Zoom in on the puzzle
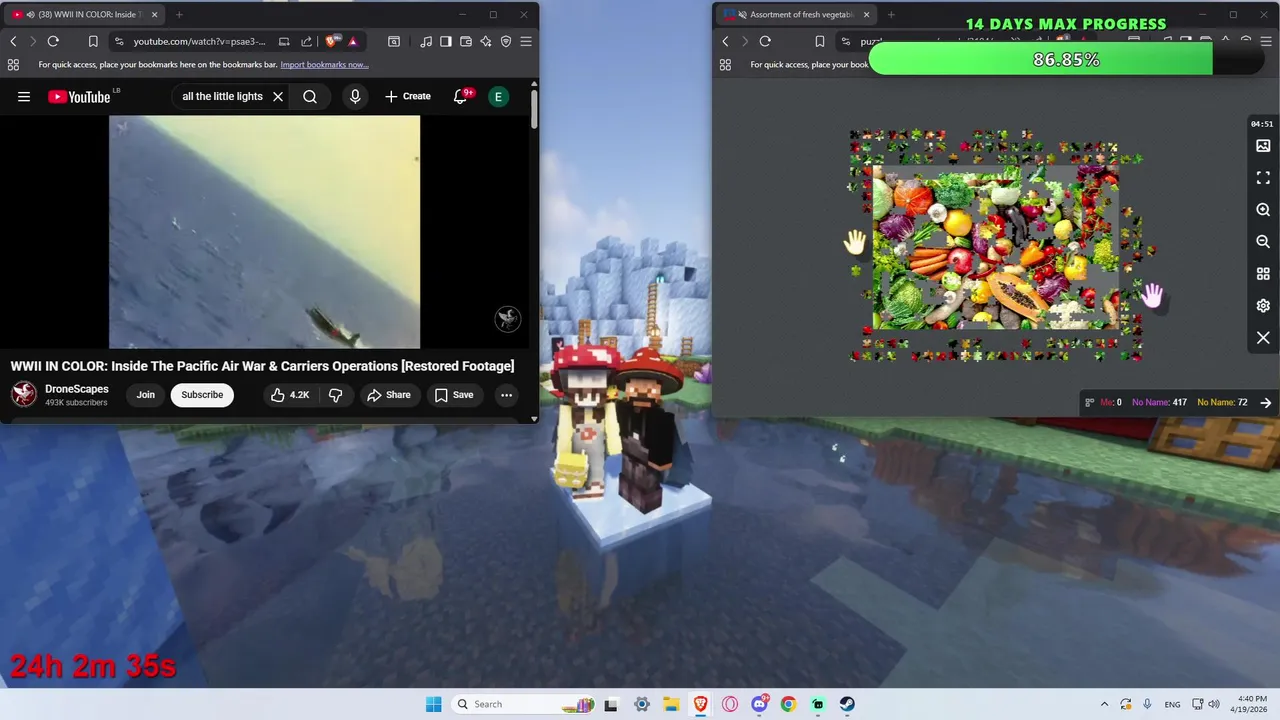 (1263, 210)
